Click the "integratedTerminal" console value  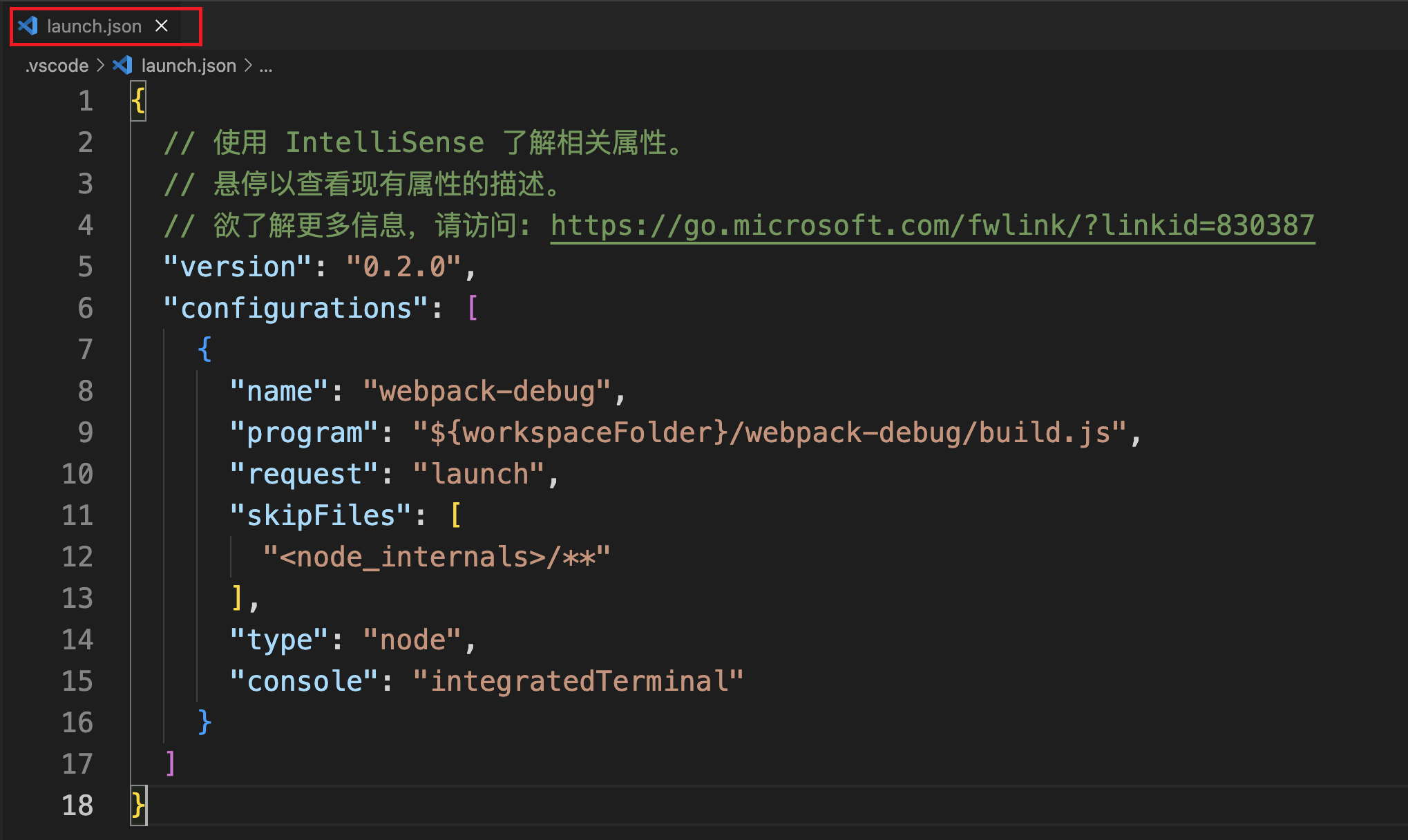(x=578, y=681)
